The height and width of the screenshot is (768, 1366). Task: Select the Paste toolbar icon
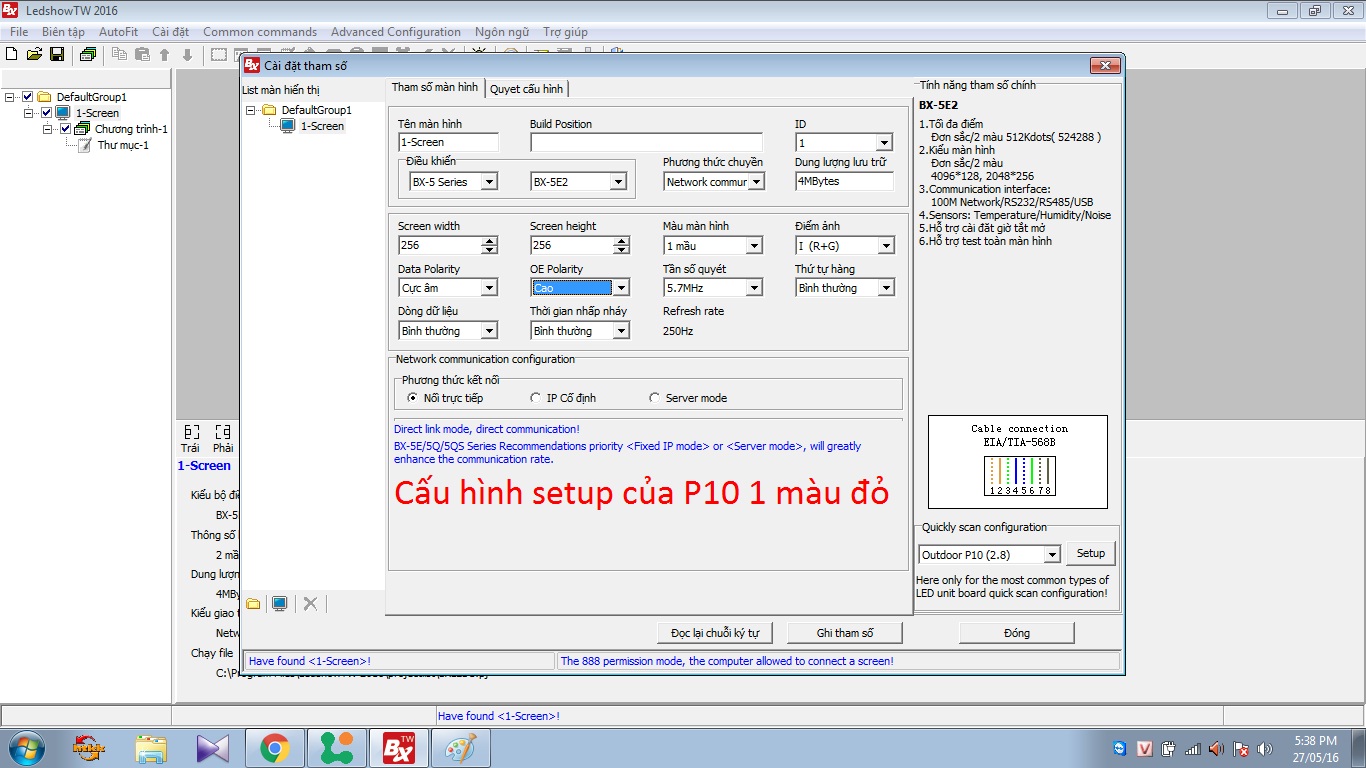point(140,54)
